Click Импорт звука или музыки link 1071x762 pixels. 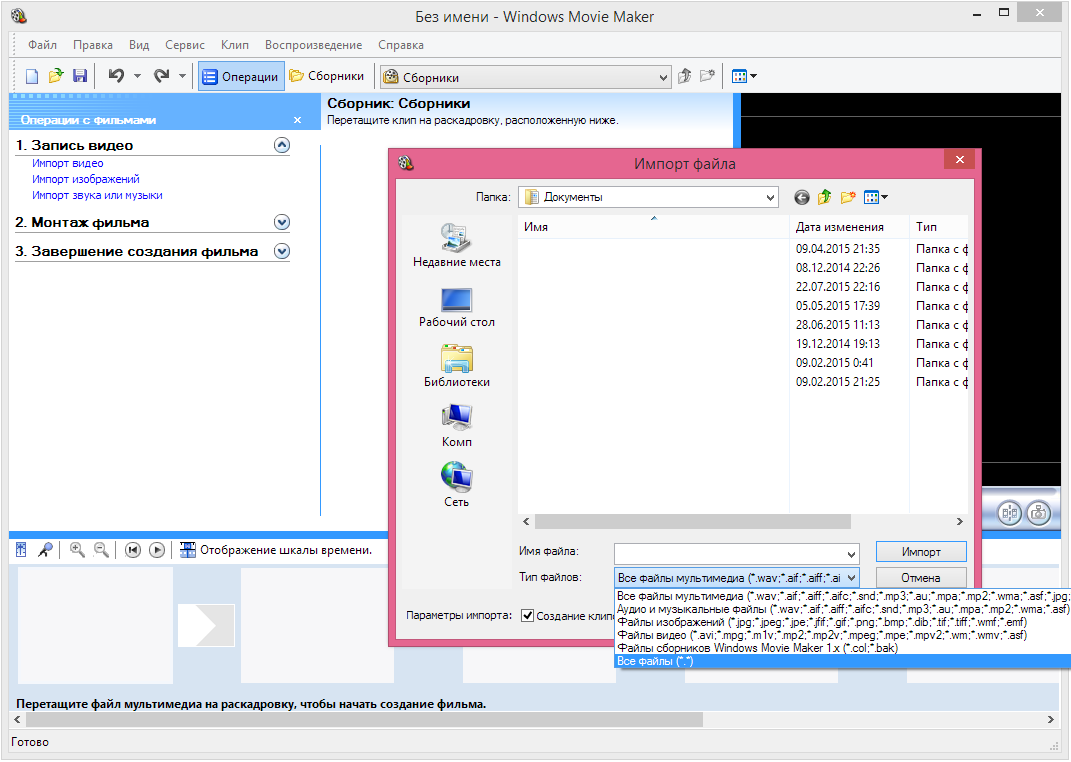pyautogui.click(x=97, y=195)
